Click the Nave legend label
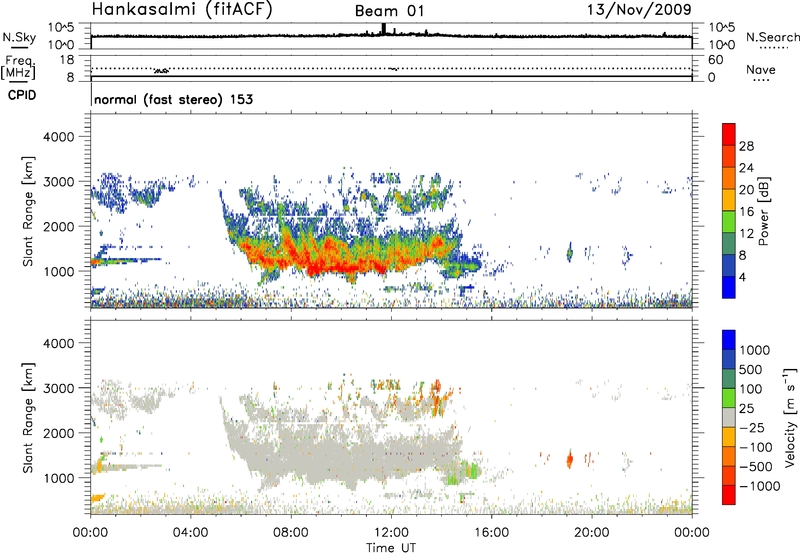800x554 pixels. [761, 70]
